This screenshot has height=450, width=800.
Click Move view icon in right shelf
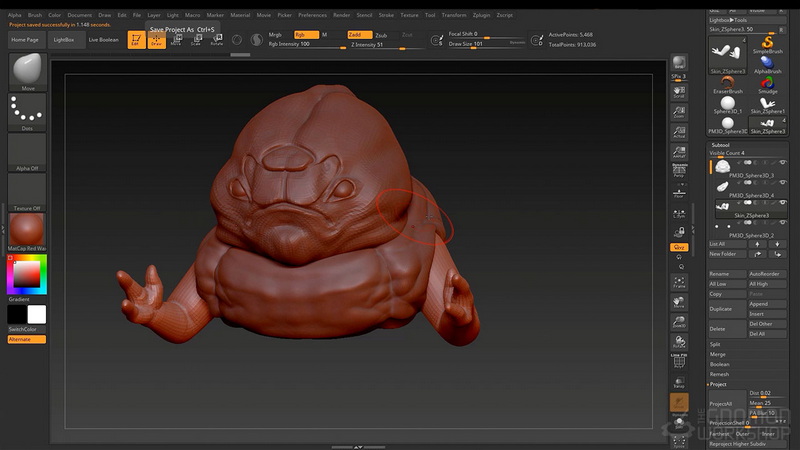pyautogui.click(x=679, y=302)
